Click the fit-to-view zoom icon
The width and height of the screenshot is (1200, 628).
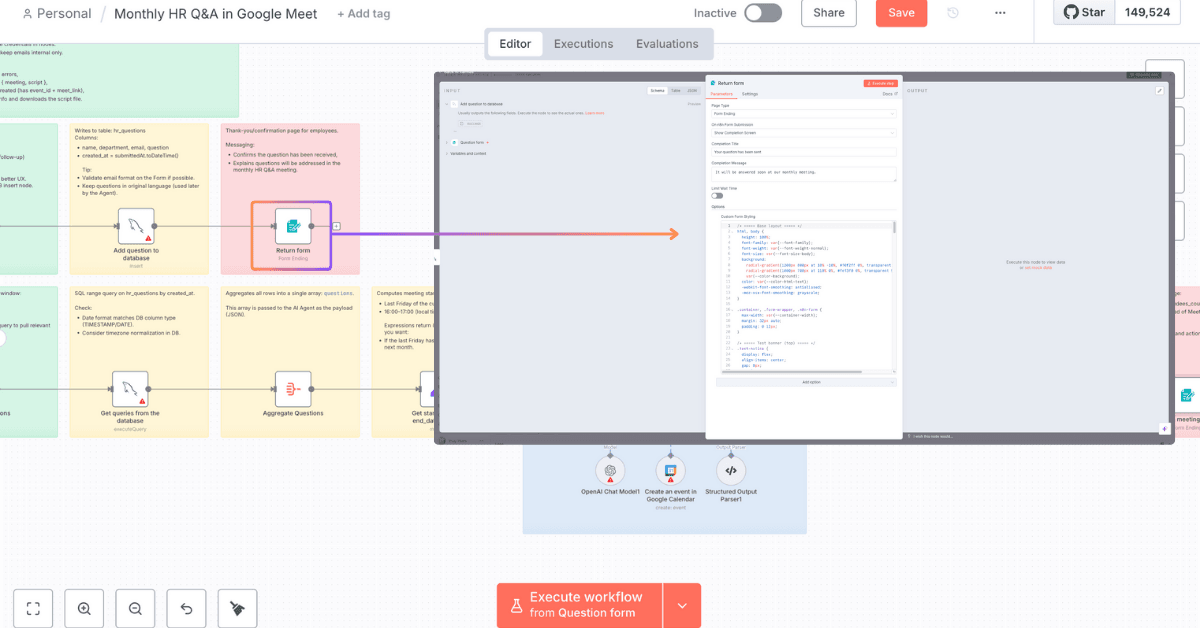(33, 608)
